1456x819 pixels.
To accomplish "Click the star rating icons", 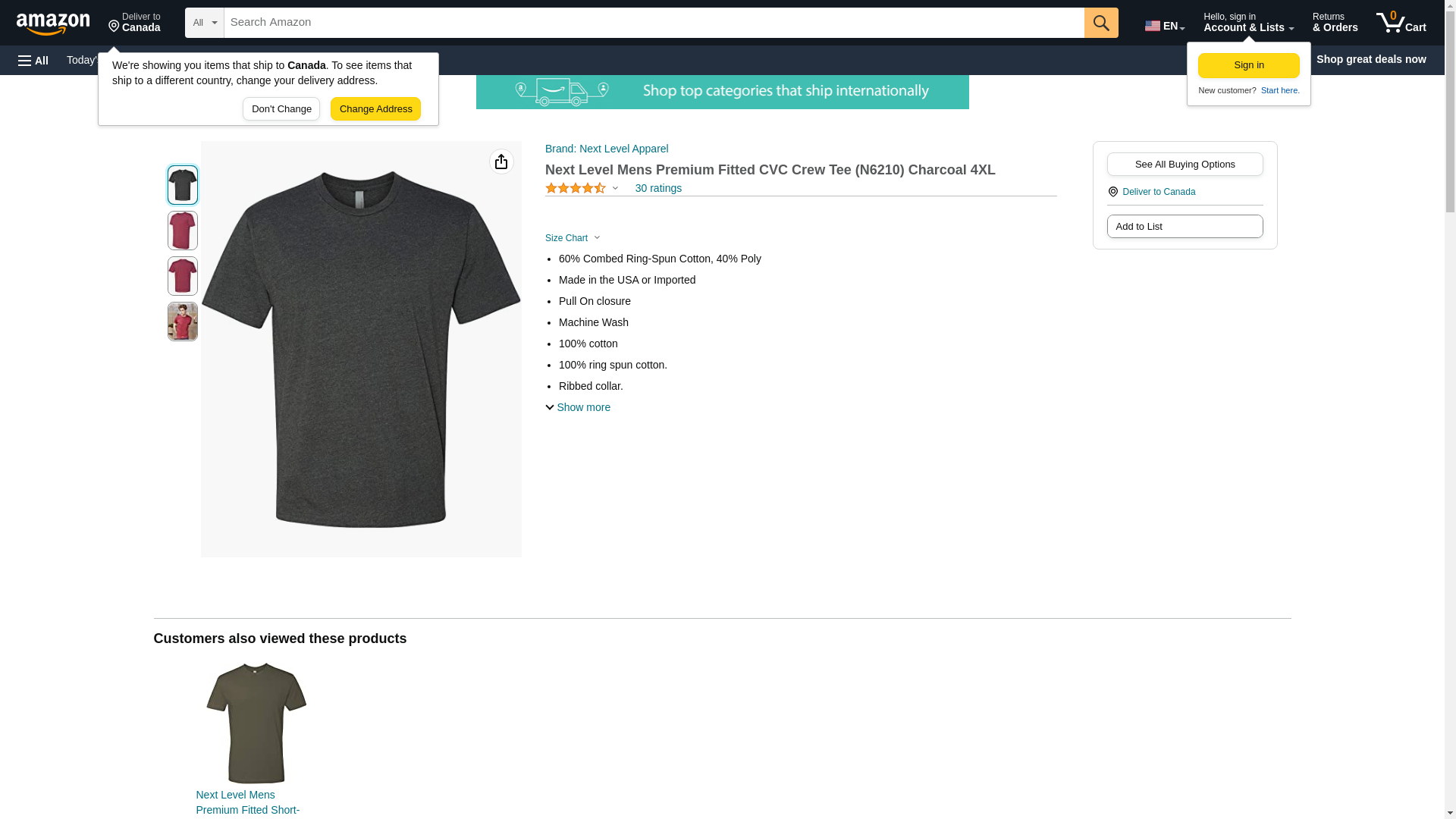I will tap(576, 188).
